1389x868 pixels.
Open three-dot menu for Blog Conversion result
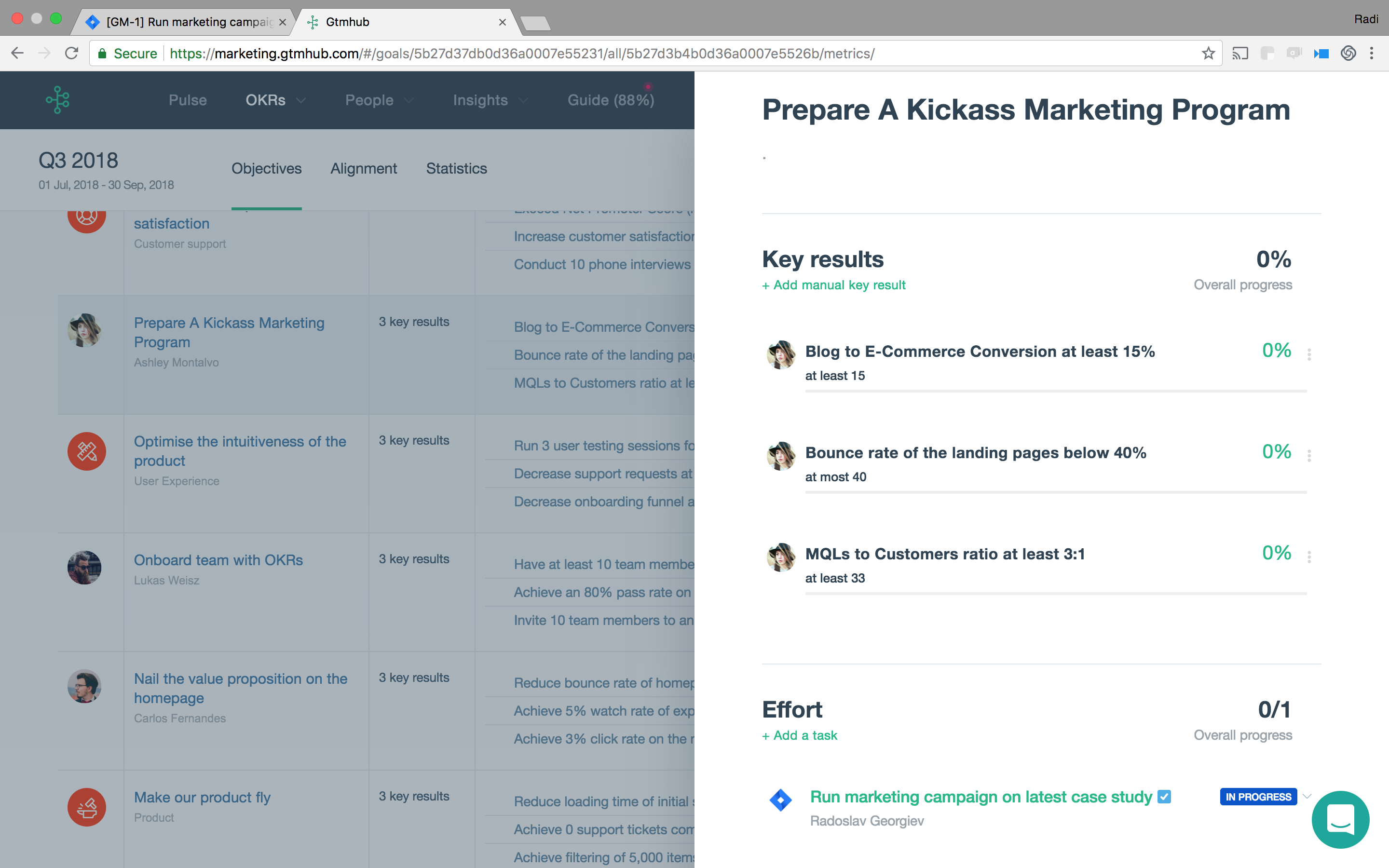pyautogui.click(x=1309, y=354)
